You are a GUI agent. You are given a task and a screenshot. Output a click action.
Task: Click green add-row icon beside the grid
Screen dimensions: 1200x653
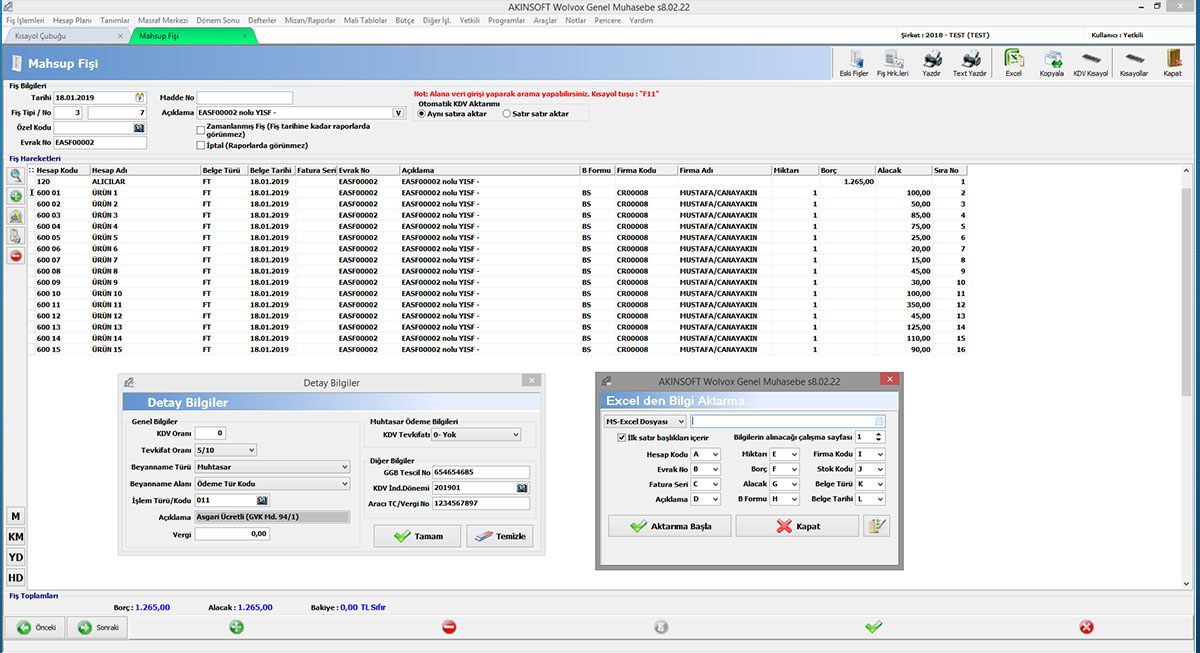click(x=16, y=195)
